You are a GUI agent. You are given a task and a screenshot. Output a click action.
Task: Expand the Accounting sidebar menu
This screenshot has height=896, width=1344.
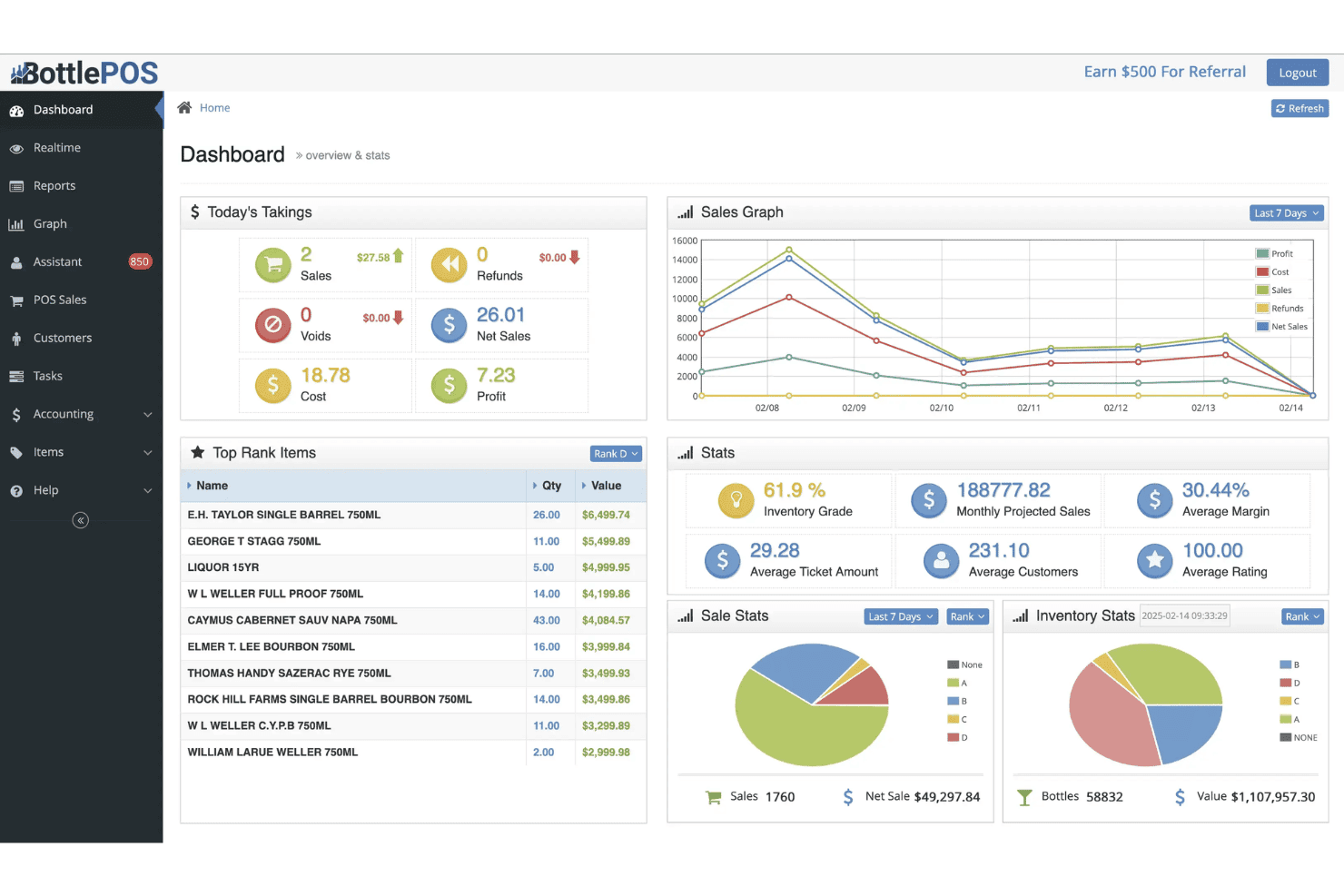(x=82, y=414)
